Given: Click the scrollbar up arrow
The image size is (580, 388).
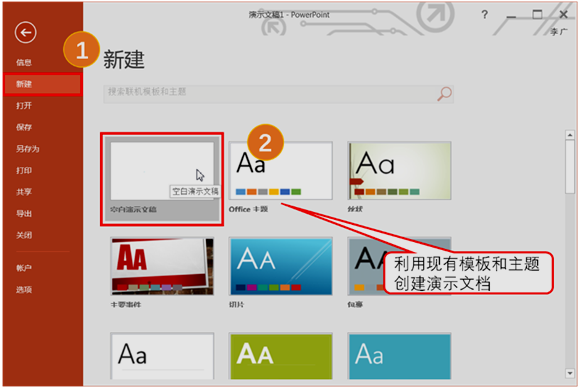Looking at the screenshot, I should pos(570,135).
